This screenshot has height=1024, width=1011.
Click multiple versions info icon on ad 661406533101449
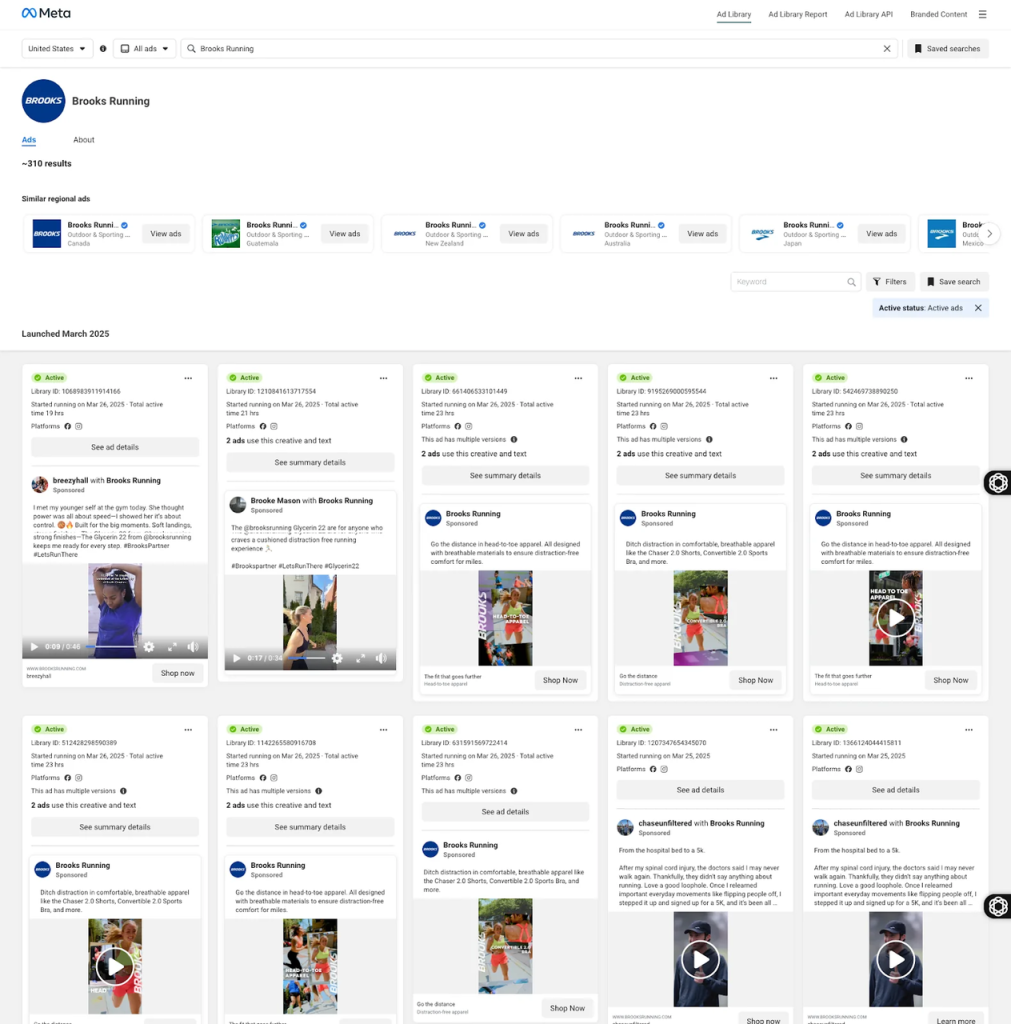(x=514, y=440)
